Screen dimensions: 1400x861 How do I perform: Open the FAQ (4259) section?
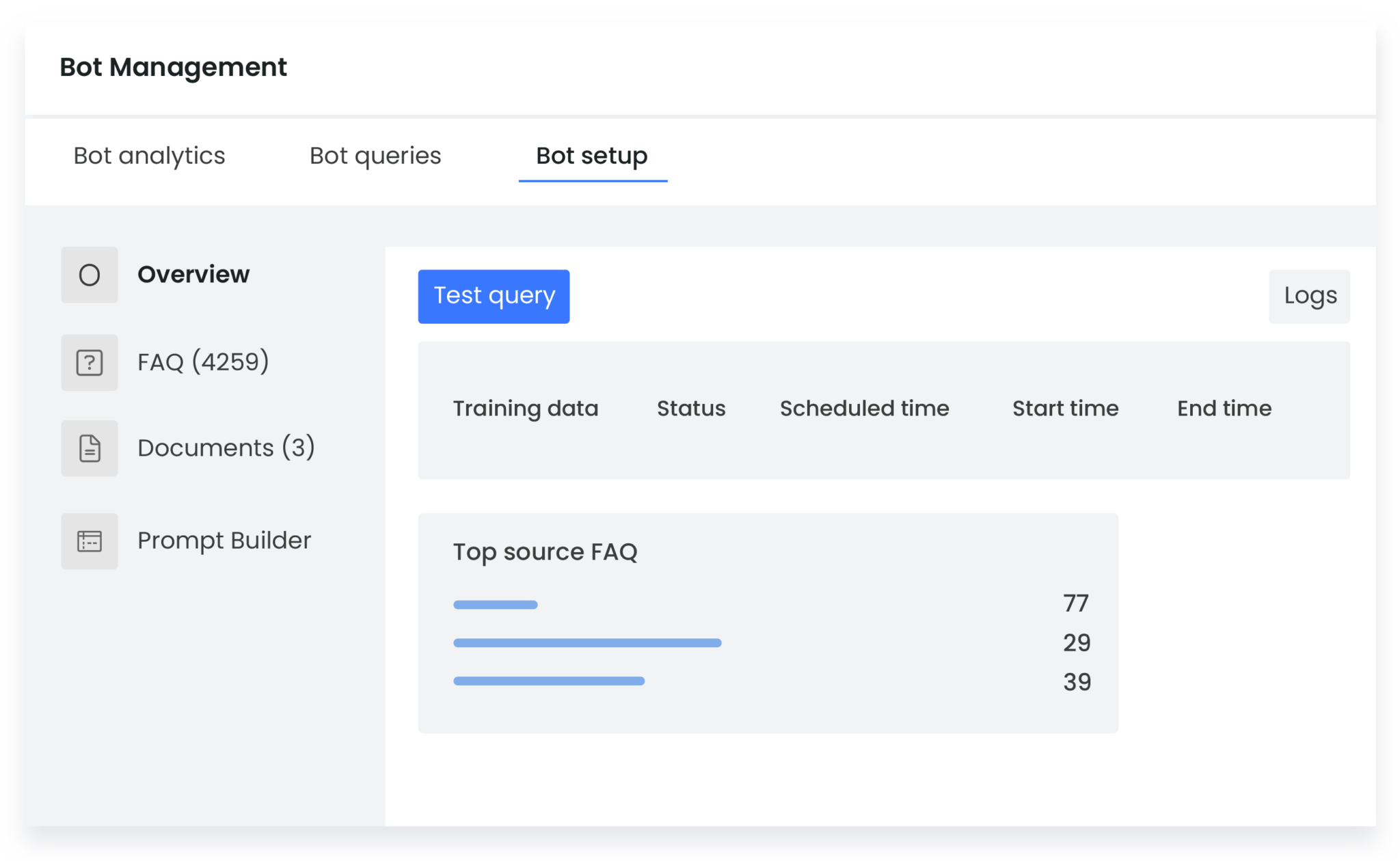(203, 362)
